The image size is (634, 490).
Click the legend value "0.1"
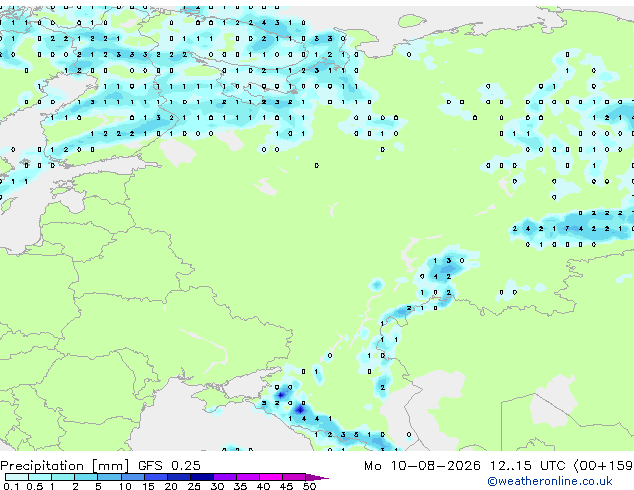coord(11,486)
